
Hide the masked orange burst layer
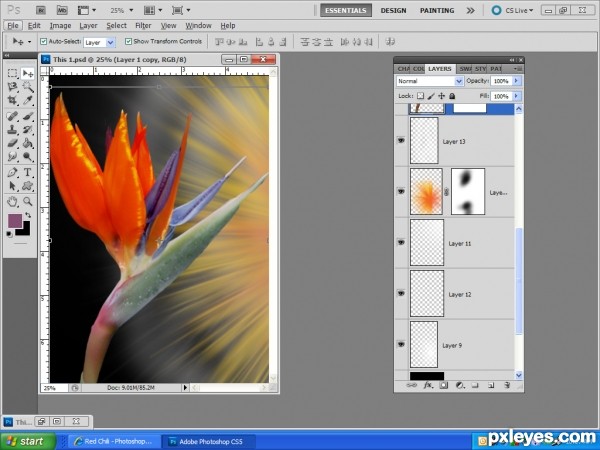(x=401, y=191)
